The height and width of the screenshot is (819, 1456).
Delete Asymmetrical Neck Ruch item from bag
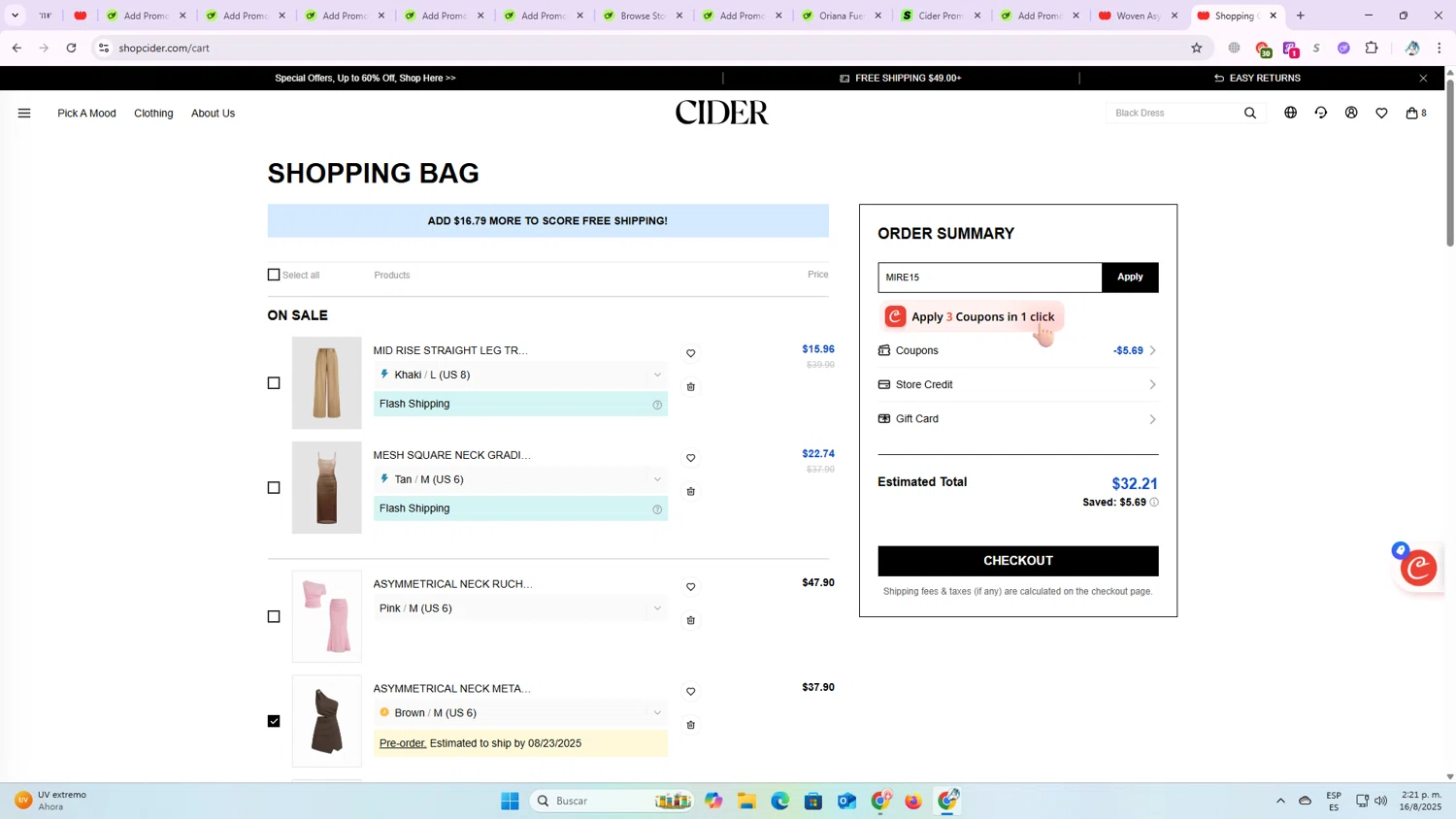(691, 621)
